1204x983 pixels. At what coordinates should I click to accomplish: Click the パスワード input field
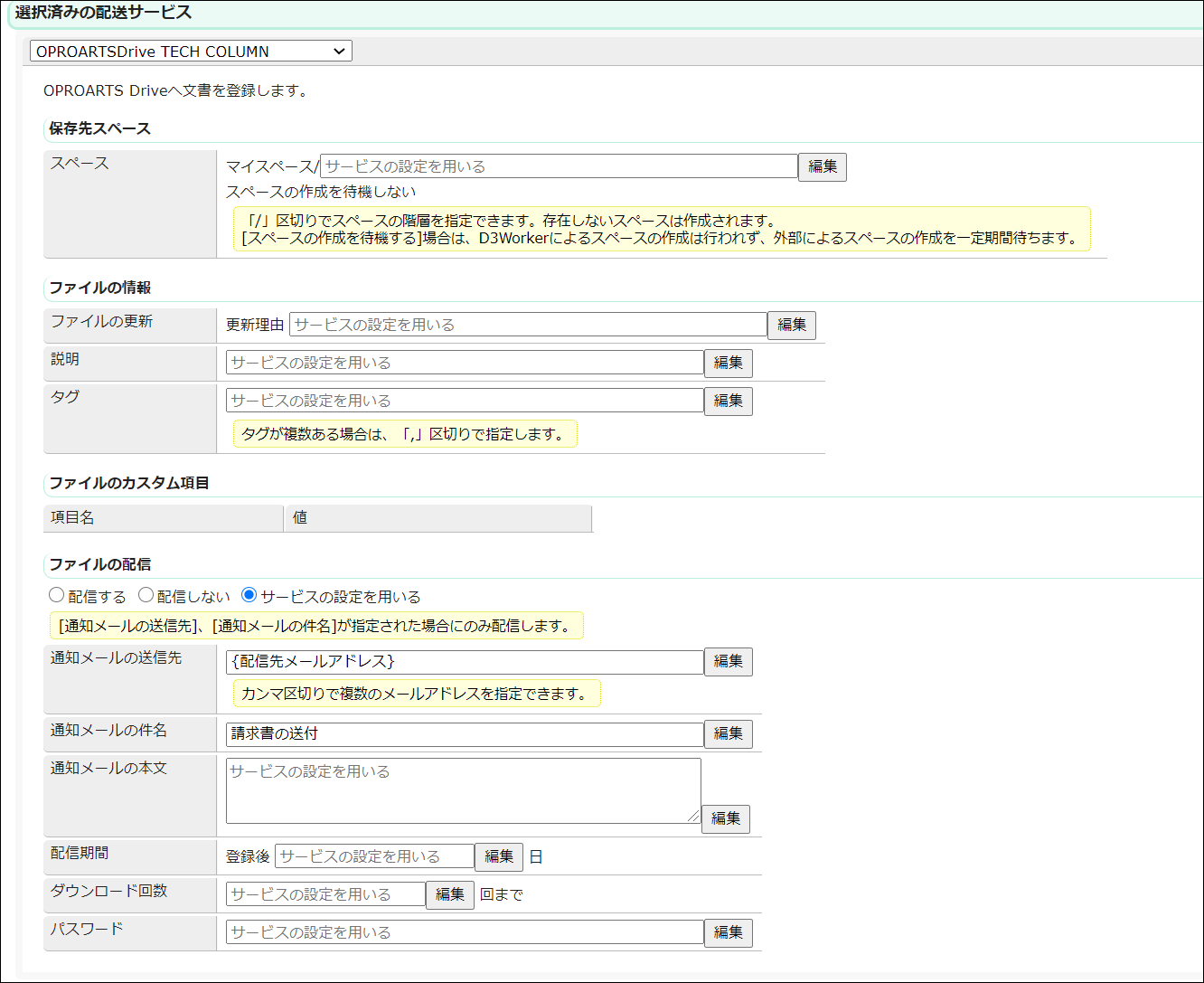[465, 932]
